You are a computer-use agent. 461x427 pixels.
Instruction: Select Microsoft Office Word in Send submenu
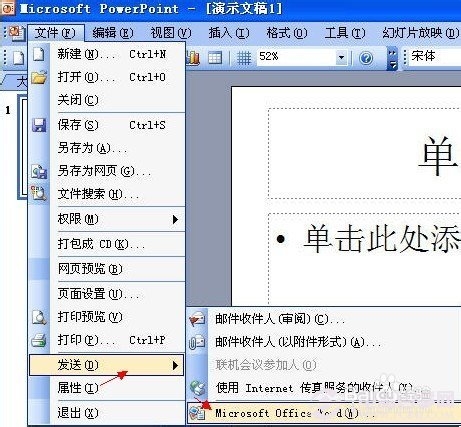tap(324, 413)
